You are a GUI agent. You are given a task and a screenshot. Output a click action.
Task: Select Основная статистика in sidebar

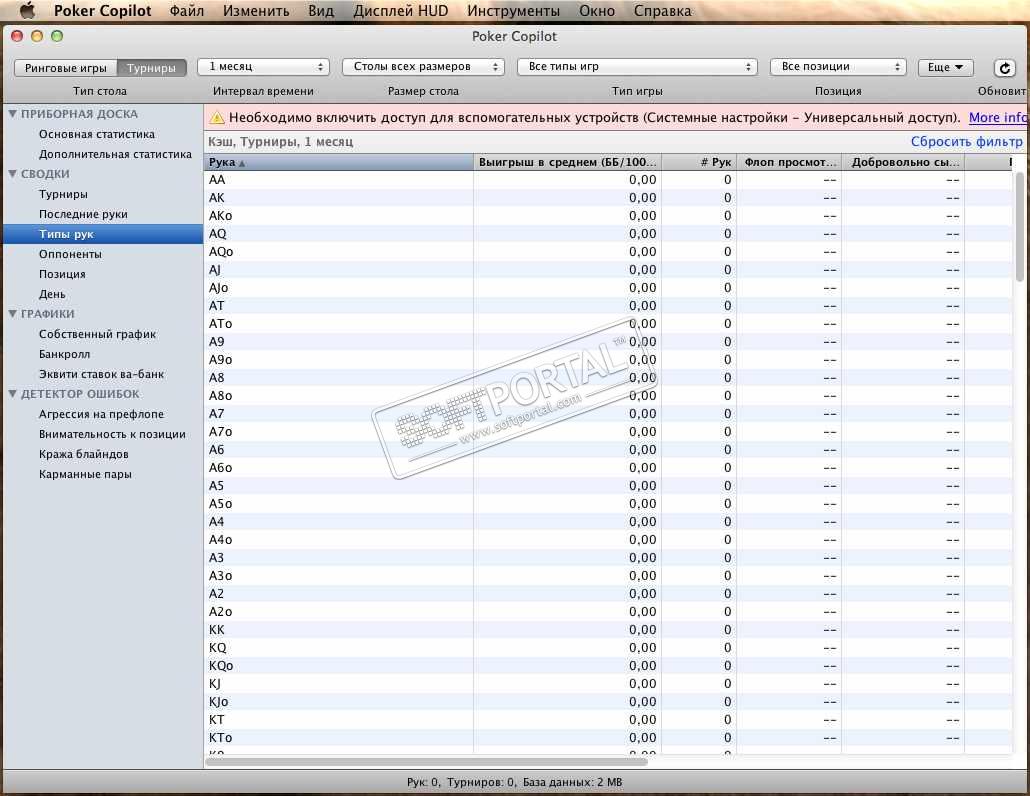(x=97, y=134)
